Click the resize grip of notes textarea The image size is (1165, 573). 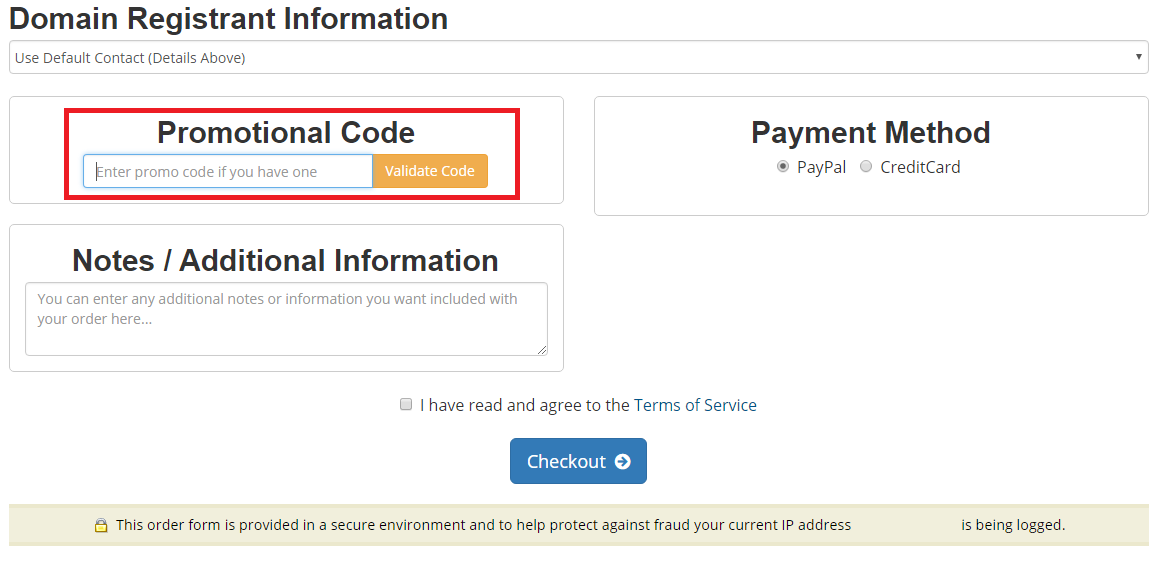(x=542, y=349)
